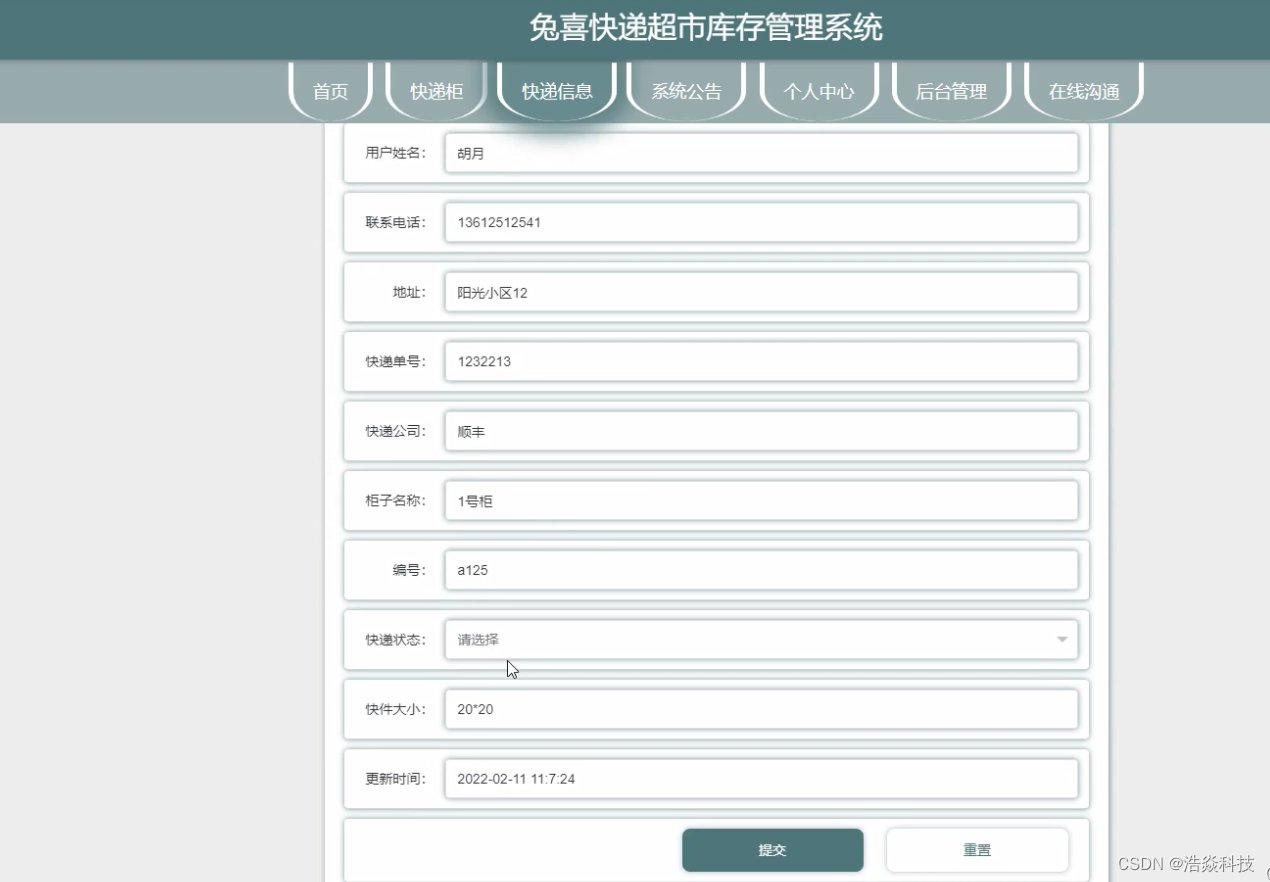The width and height of the screenshot is (1270, 882).
Task: Open the 系统公告 menu item
Action: [x=686, y=91]
